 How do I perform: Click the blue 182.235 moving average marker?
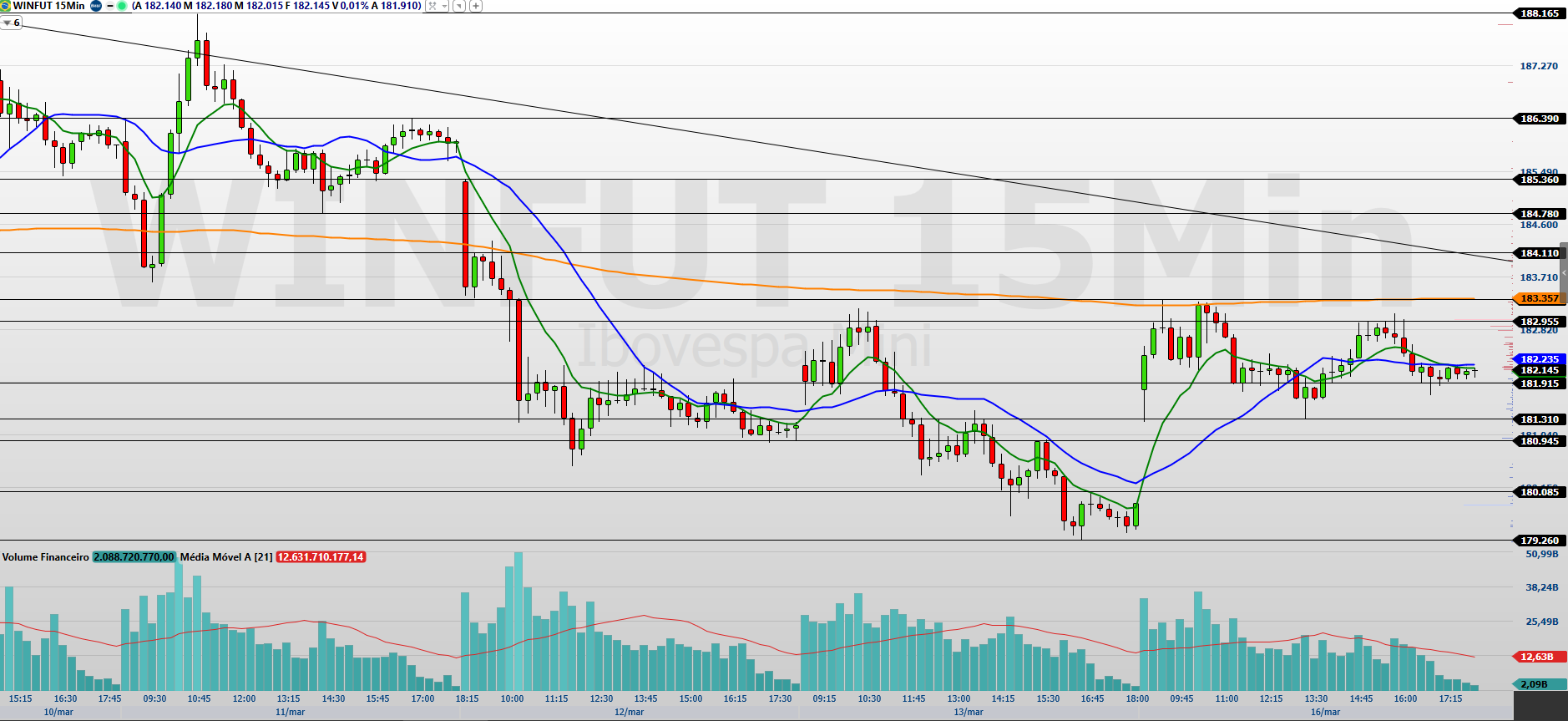pos(1538,359)
